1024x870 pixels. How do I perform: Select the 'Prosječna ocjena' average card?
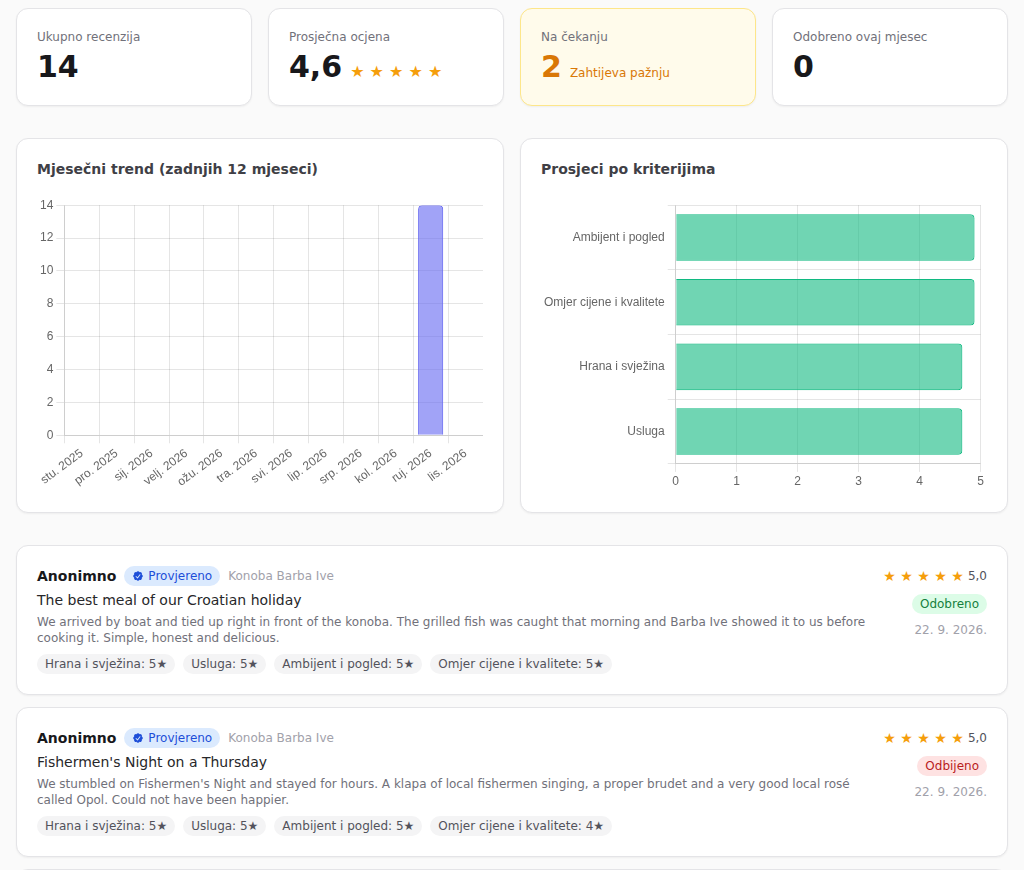[x=386, y=57]
